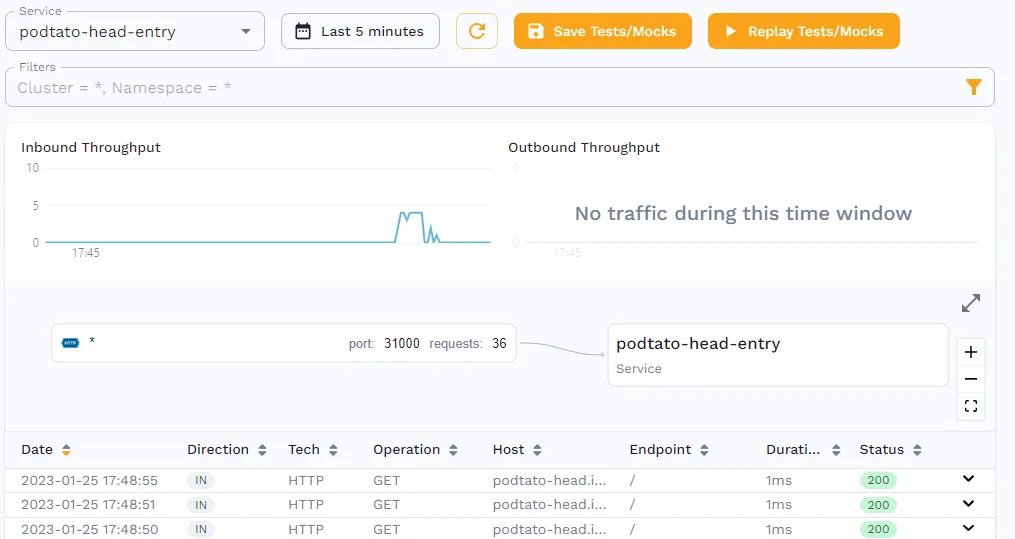The width and height of the screenshot is (1015, 539).
Task: Click the 200 status in 17:48:55 row
Action: click(878, 480)
